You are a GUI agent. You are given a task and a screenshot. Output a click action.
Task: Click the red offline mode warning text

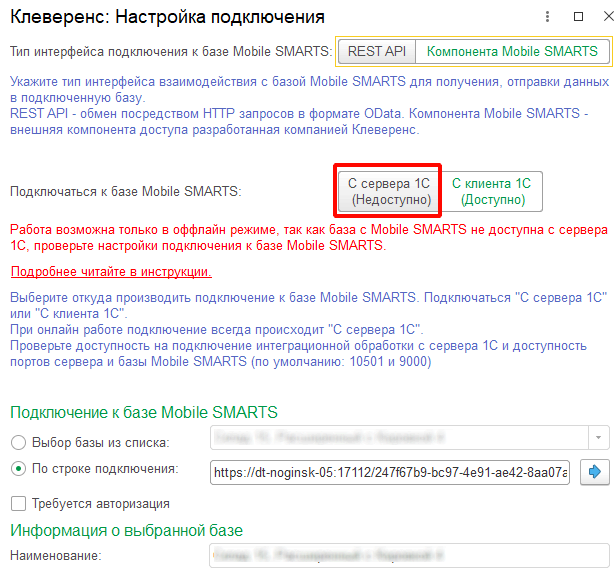click(309, 237)
